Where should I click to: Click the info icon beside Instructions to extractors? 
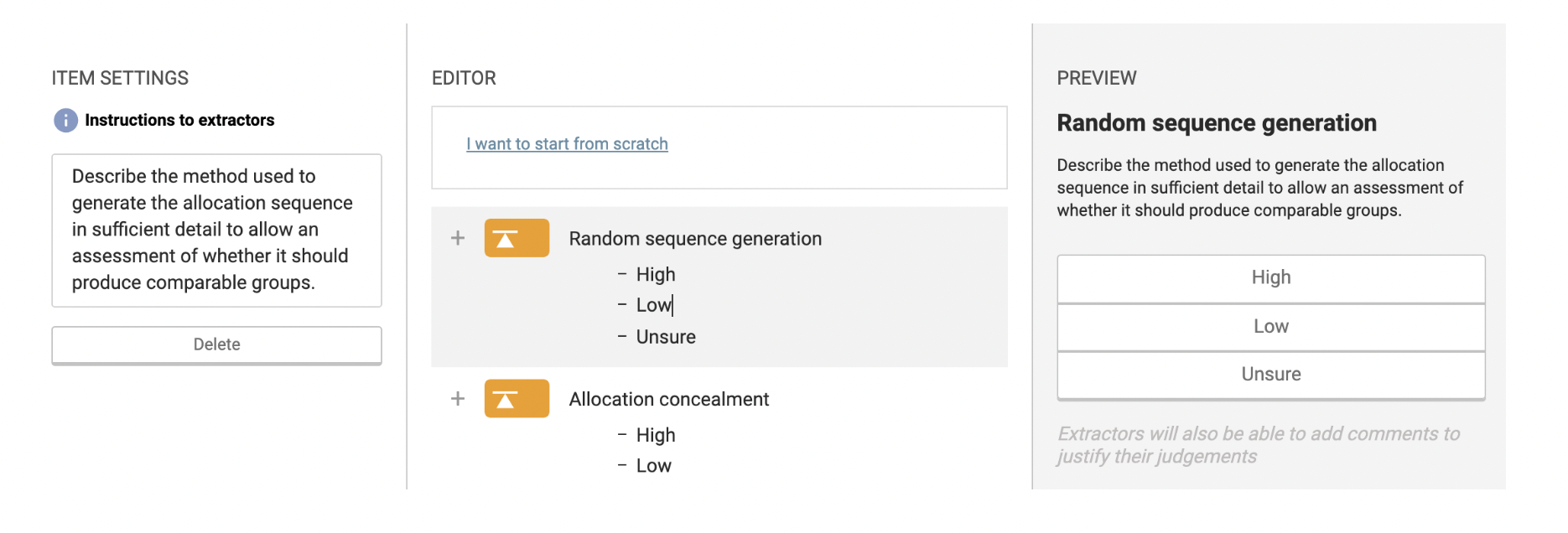tap(65, 121)
